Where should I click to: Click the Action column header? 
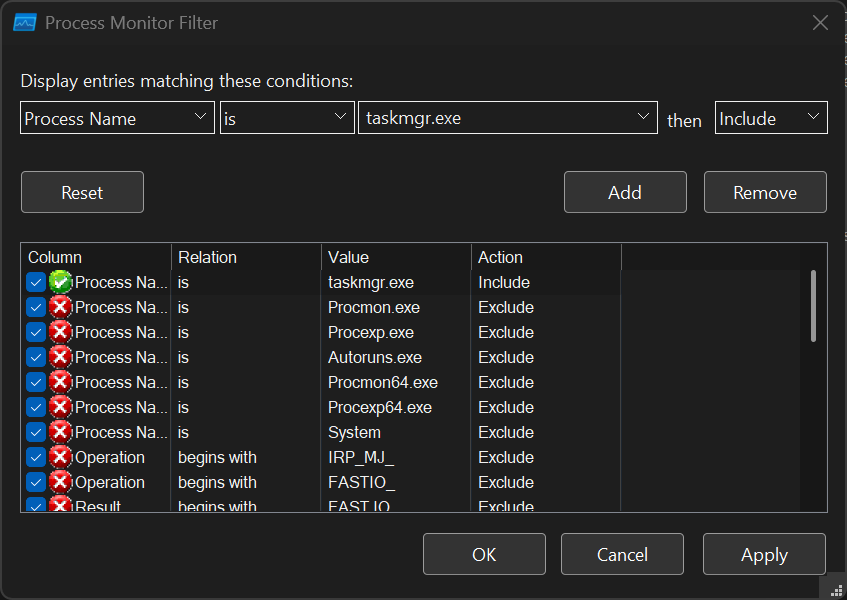(x=547, y=257)
